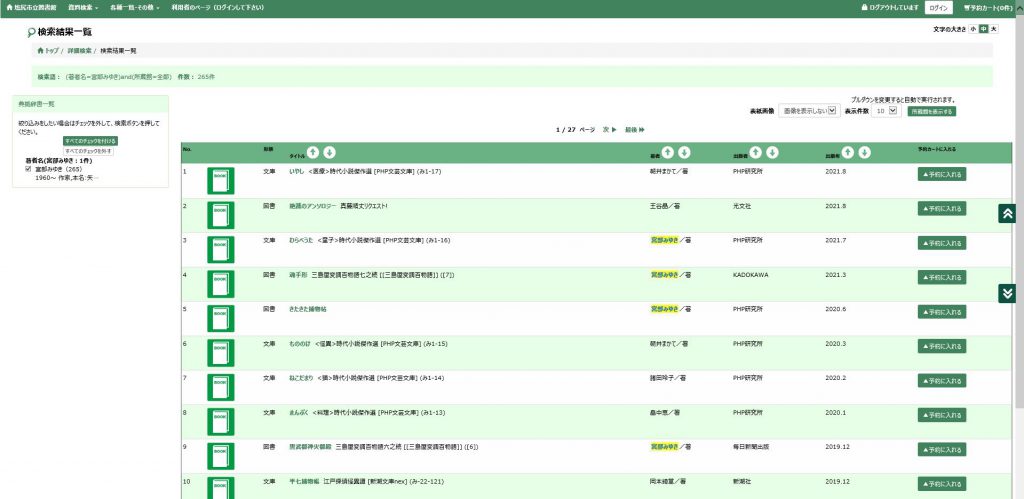Sort authors descending with the down arrow
The height and width of the screenshot is (499, 1024).
click(684, 152)
